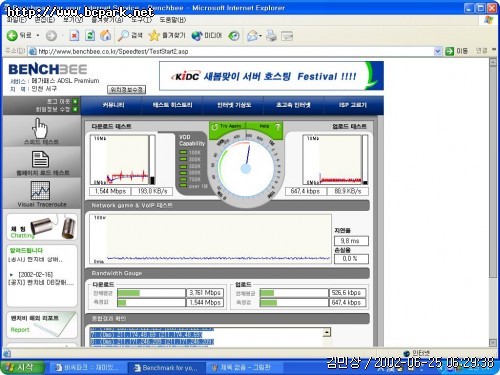Click the page icon in the address bar
The height and width of the screenshot is (375, 500).
click(33, 51)
